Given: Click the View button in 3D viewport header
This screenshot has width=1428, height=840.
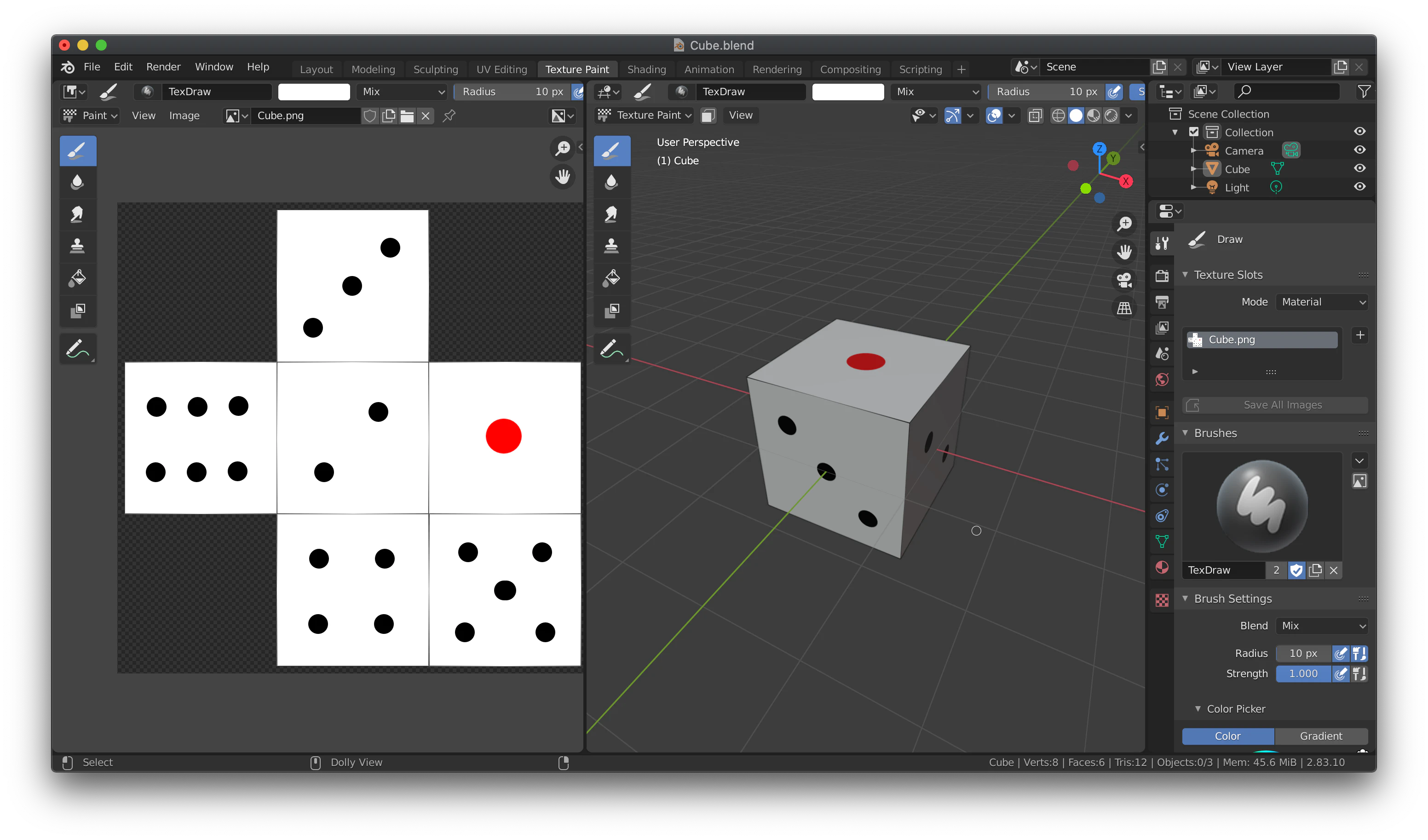Looking at the screenshot, I should [741, 115].
